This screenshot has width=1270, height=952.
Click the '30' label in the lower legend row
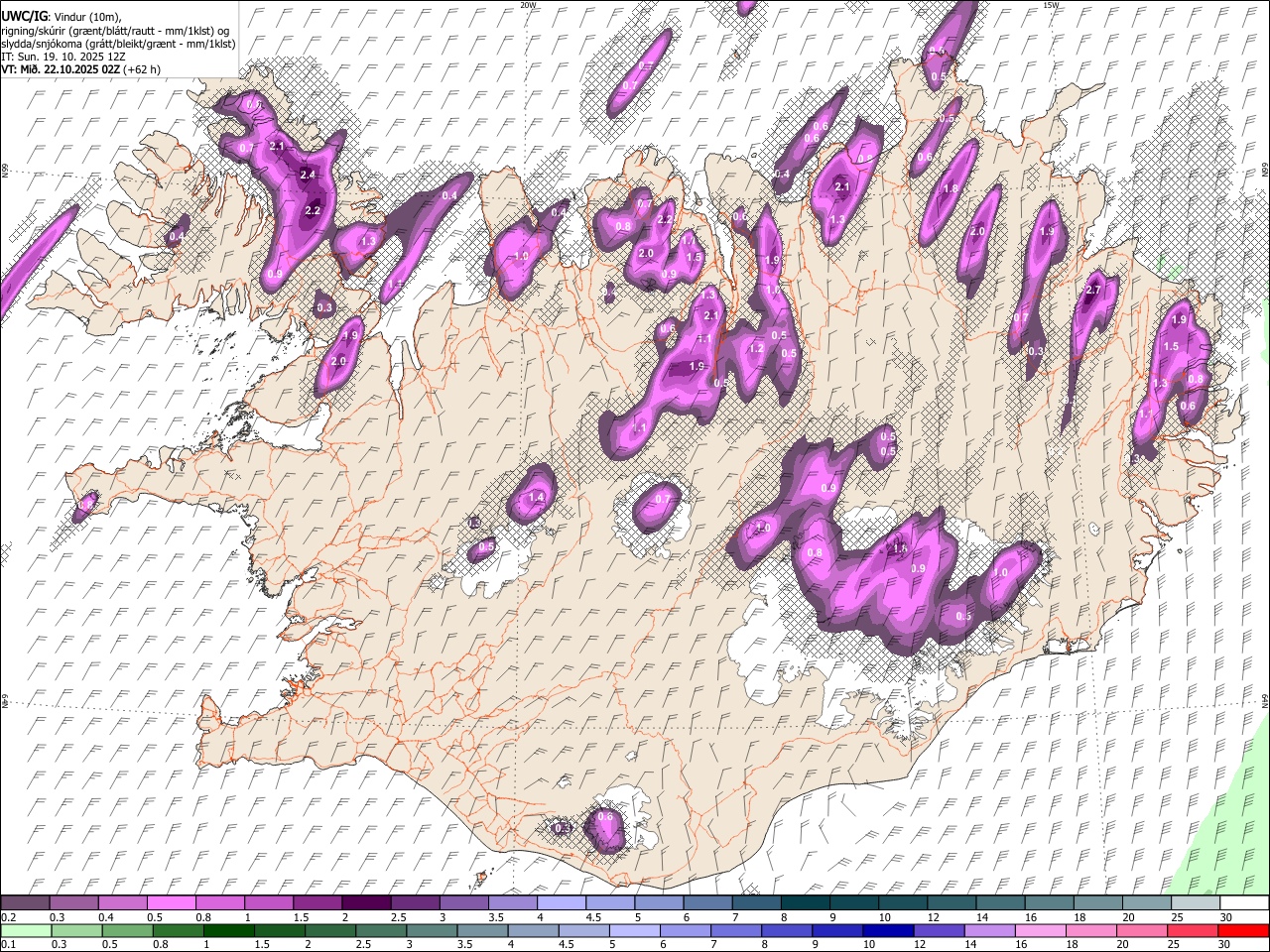coord(1223,945)
